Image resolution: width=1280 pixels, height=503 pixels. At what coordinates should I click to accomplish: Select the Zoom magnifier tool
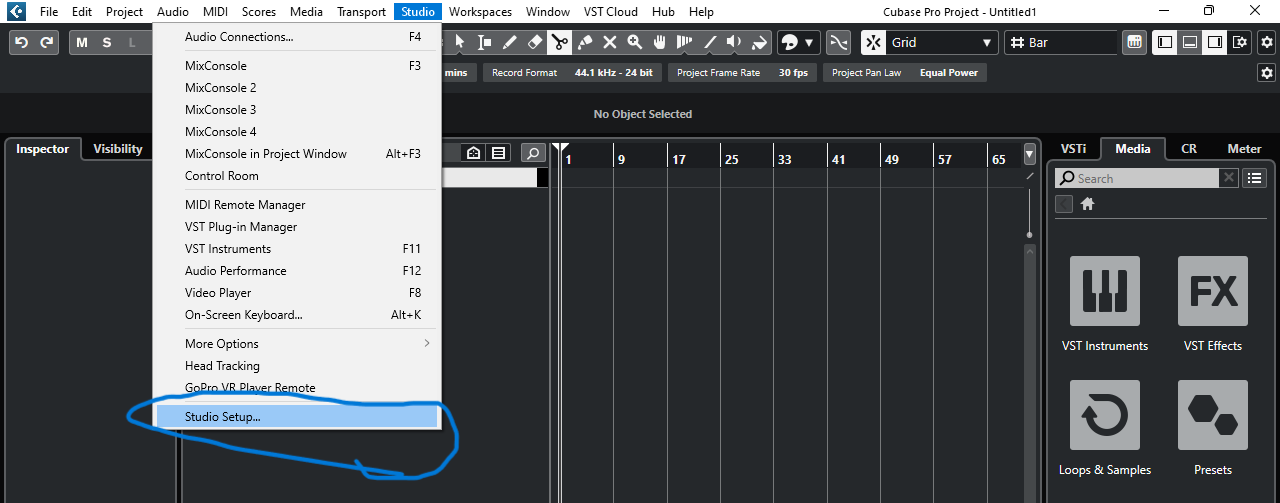(x=634, y=42)
